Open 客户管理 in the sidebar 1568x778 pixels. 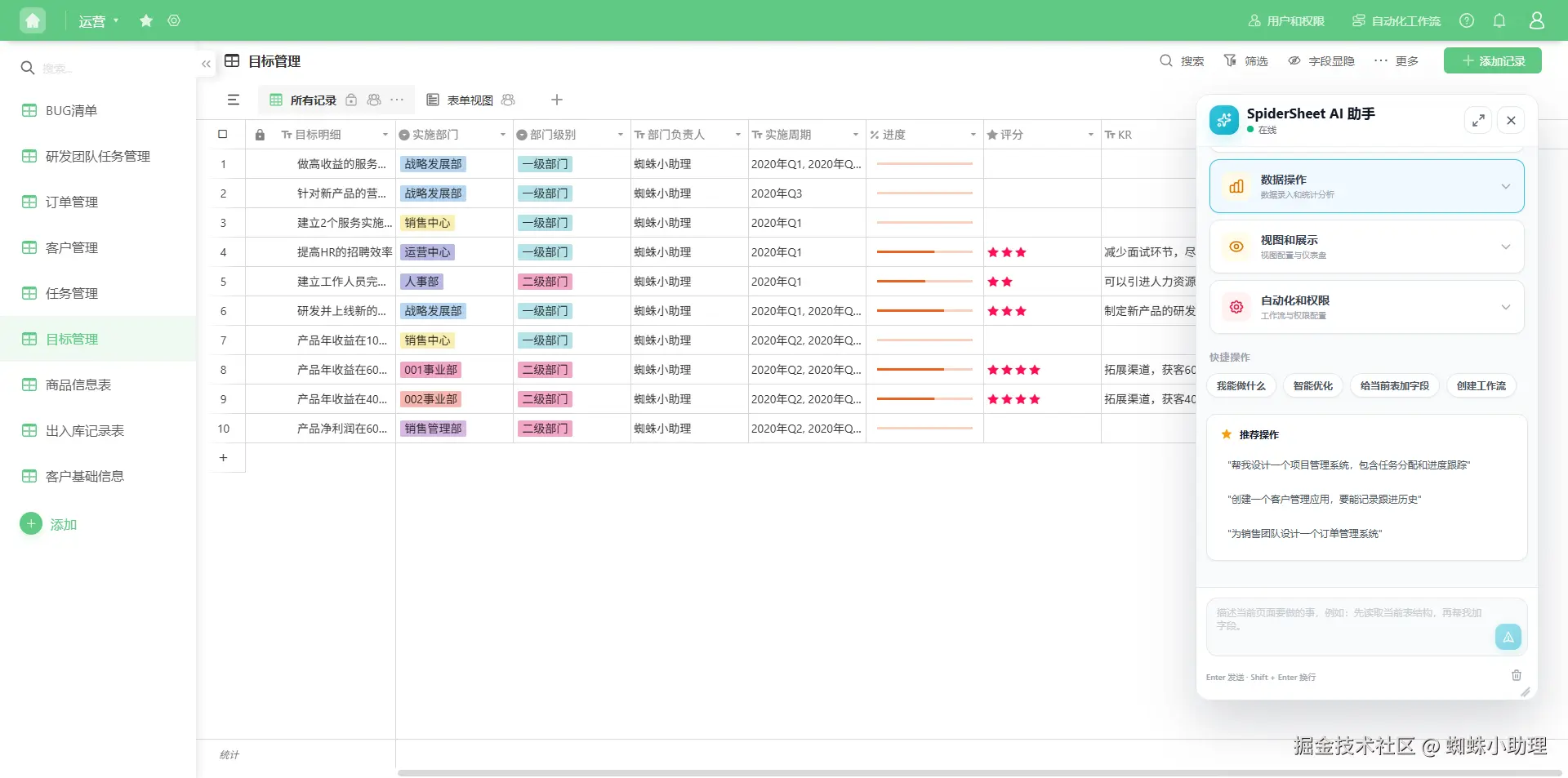tap(98, 247)
